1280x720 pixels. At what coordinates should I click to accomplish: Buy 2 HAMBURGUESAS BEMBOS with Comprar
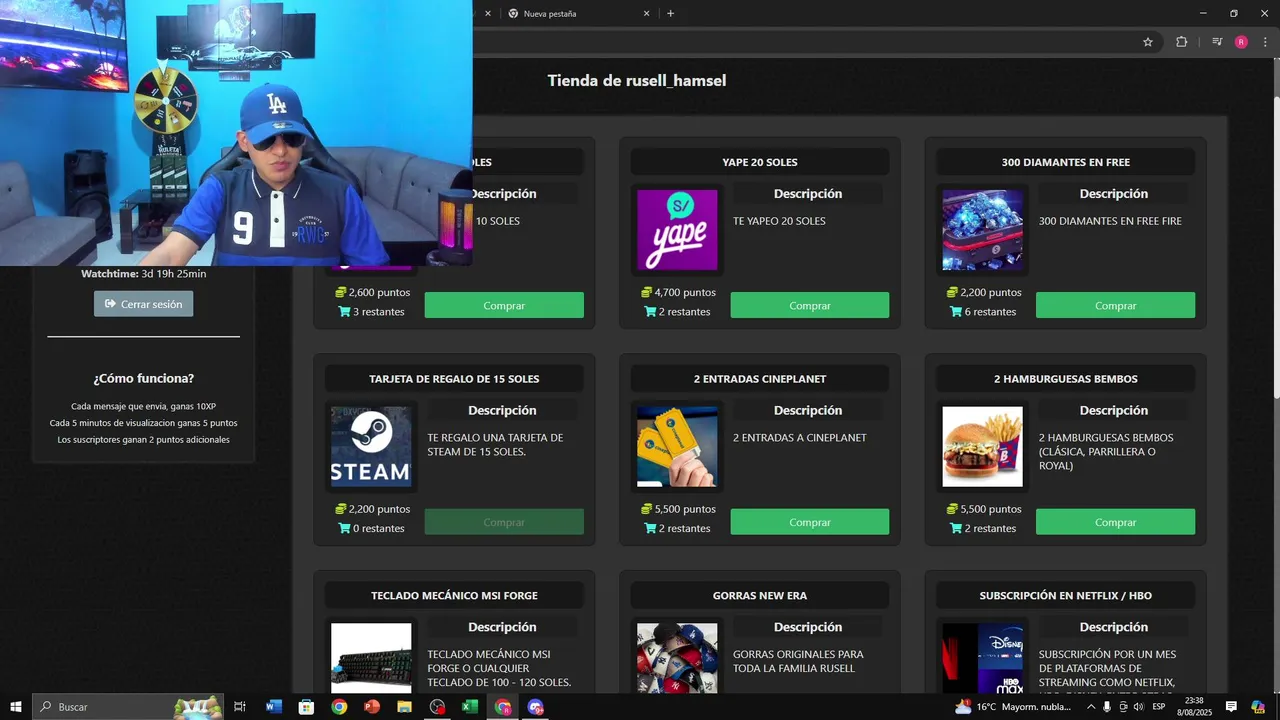1115,522
